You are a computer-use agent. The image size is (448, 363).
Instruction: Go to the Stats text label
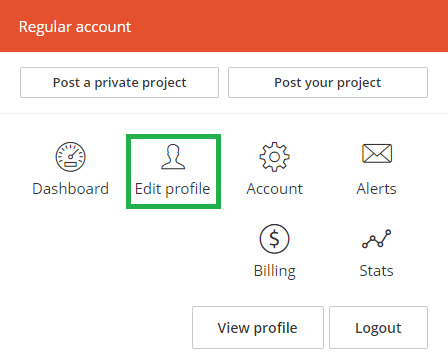(x=376, y=271)
